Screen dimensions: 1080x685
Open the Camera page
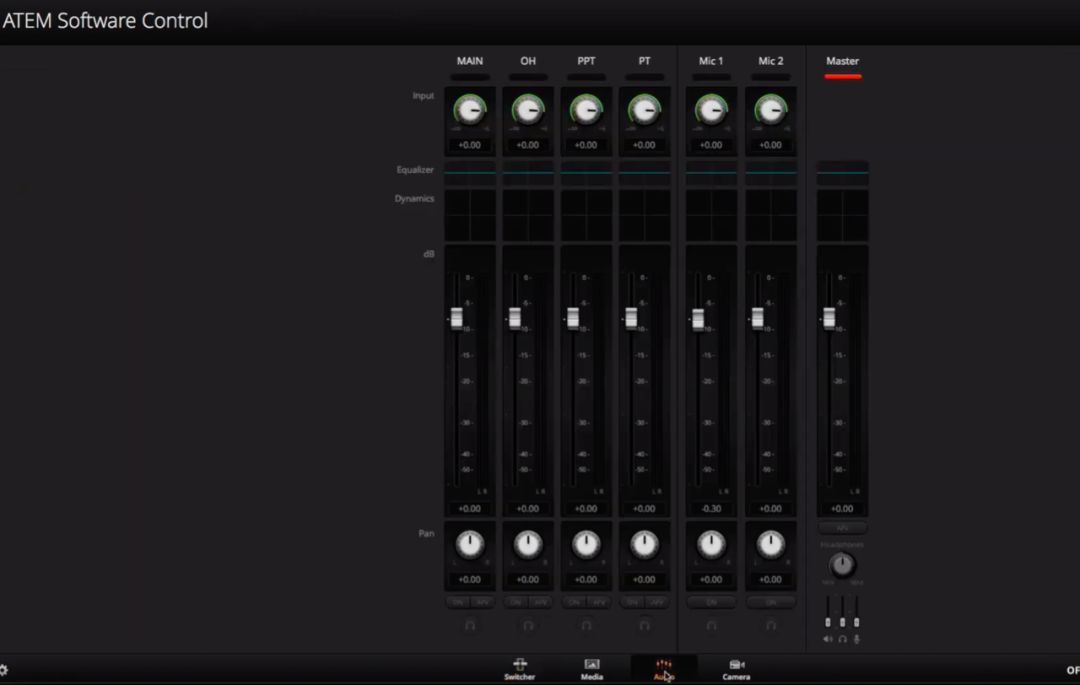point(736,668)
